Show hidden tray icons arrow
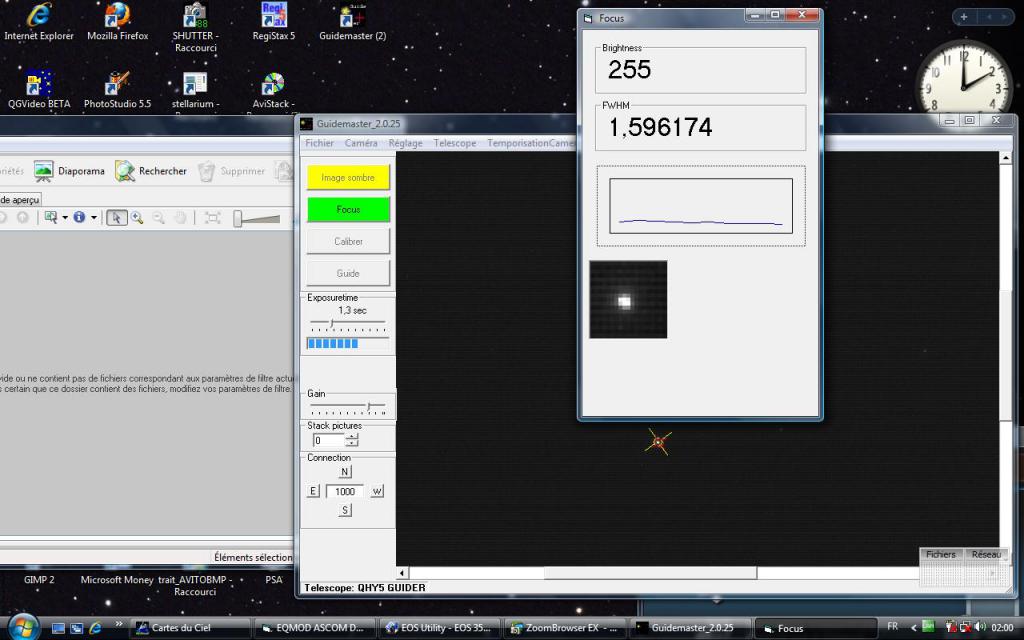This screenshot has height=640, width=1024. (914, 628)
